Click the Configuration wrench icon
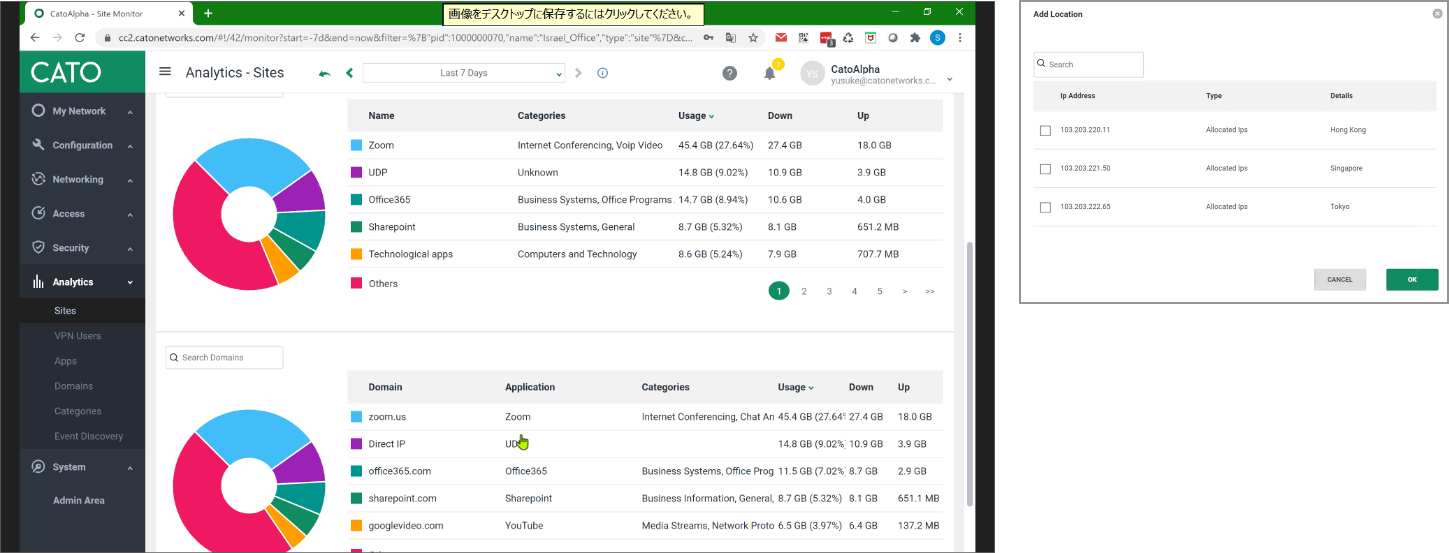 point(38,145)
